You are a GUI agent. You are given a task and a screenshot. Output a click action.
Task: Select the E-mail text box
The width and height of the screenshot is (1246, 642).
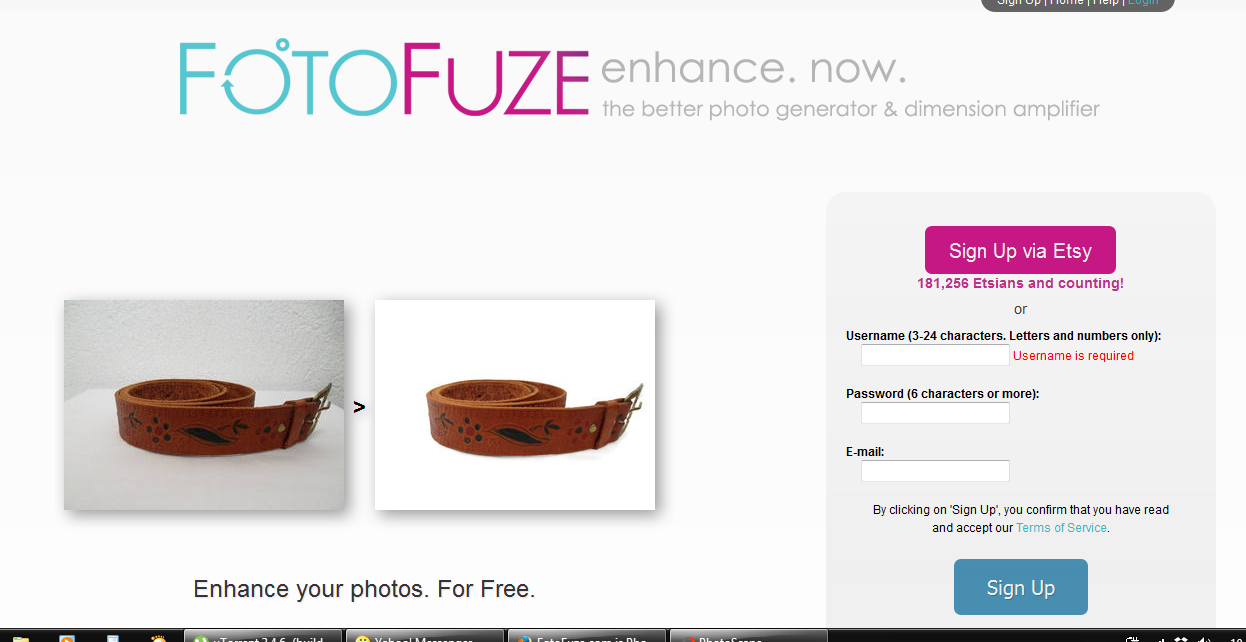[935, 471]
